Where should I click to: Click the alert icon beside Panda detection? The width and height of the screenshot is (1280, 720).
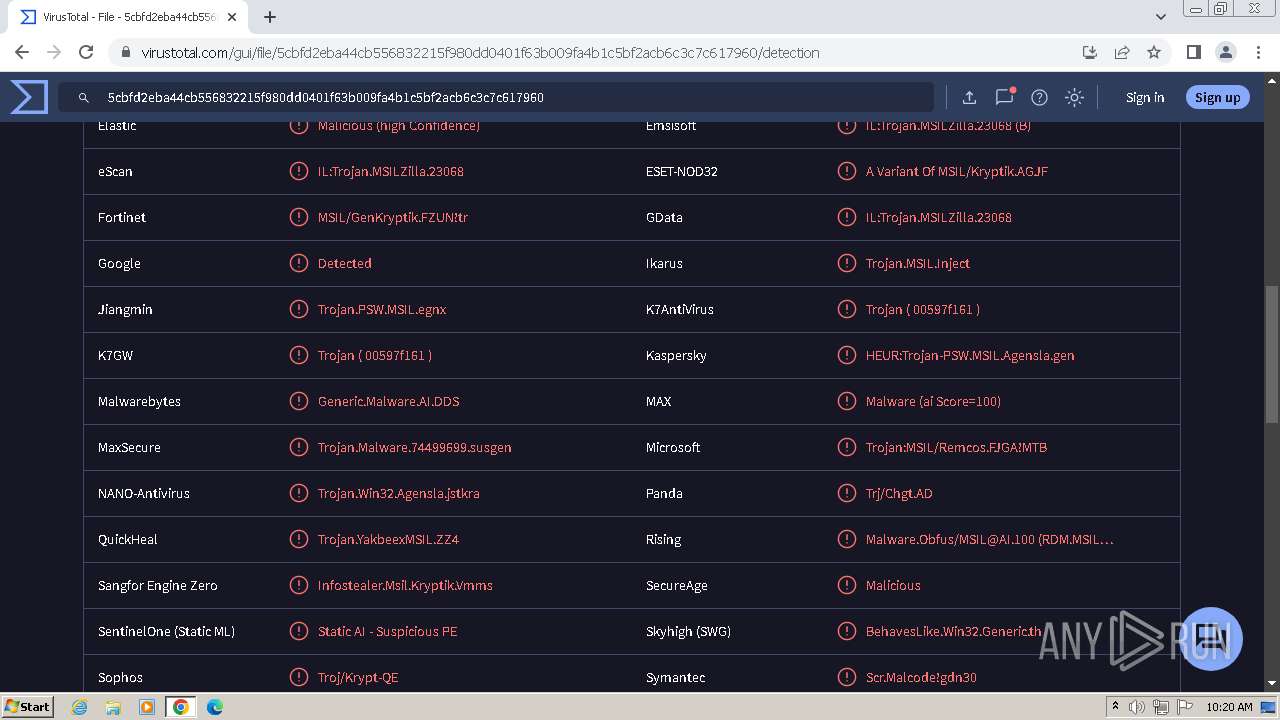846,493
